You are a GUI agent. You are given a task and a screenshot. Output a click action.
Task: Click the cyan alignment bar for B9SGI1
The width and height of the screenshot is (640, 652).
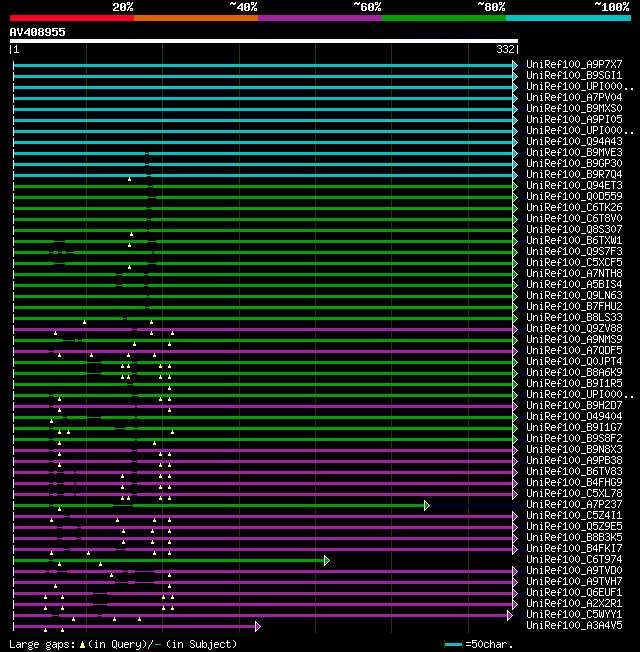(x=263, y=76)
